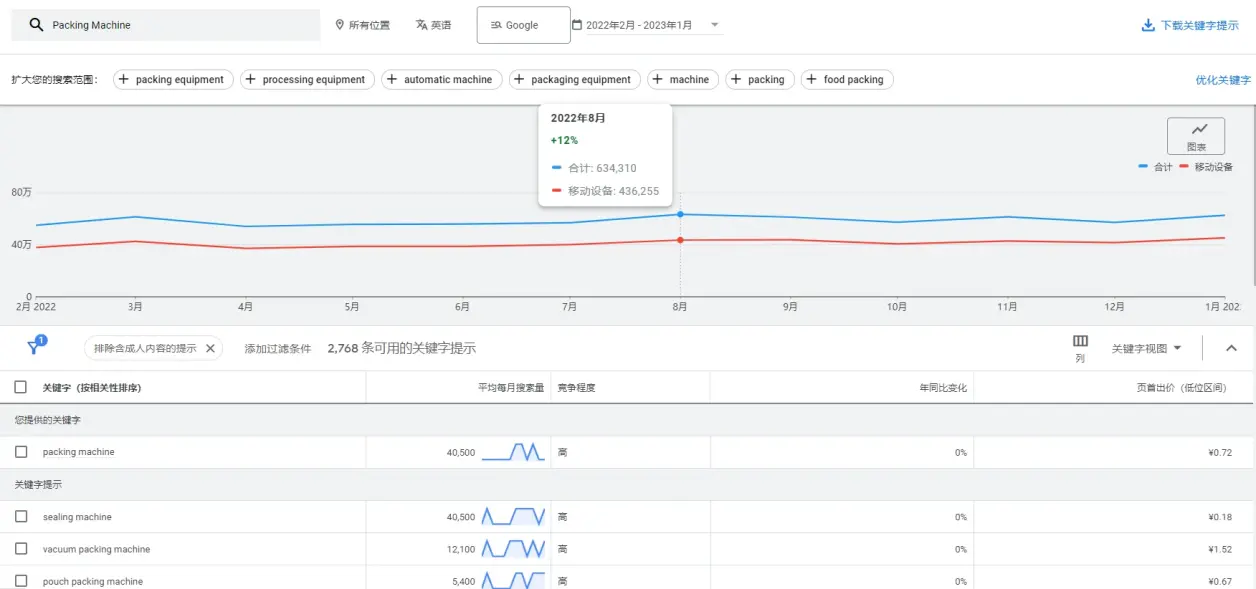Open the location pin filter 所有位置
1256x589 pixels.
[x=362, y=25]
